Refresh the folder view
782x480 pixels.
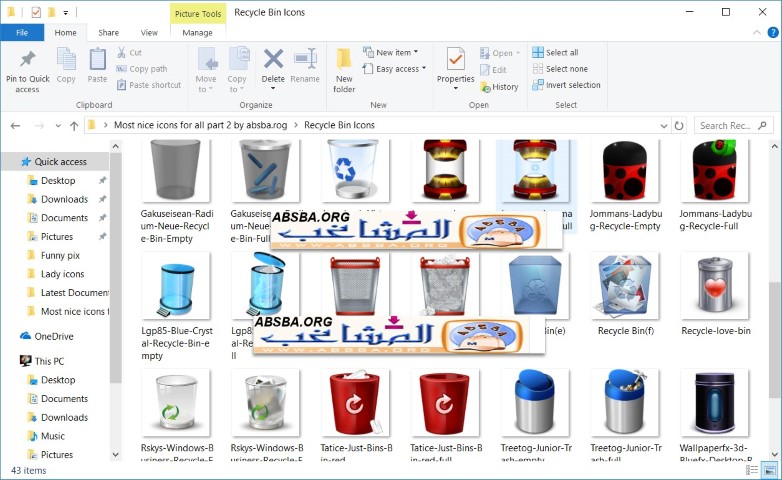679,126
